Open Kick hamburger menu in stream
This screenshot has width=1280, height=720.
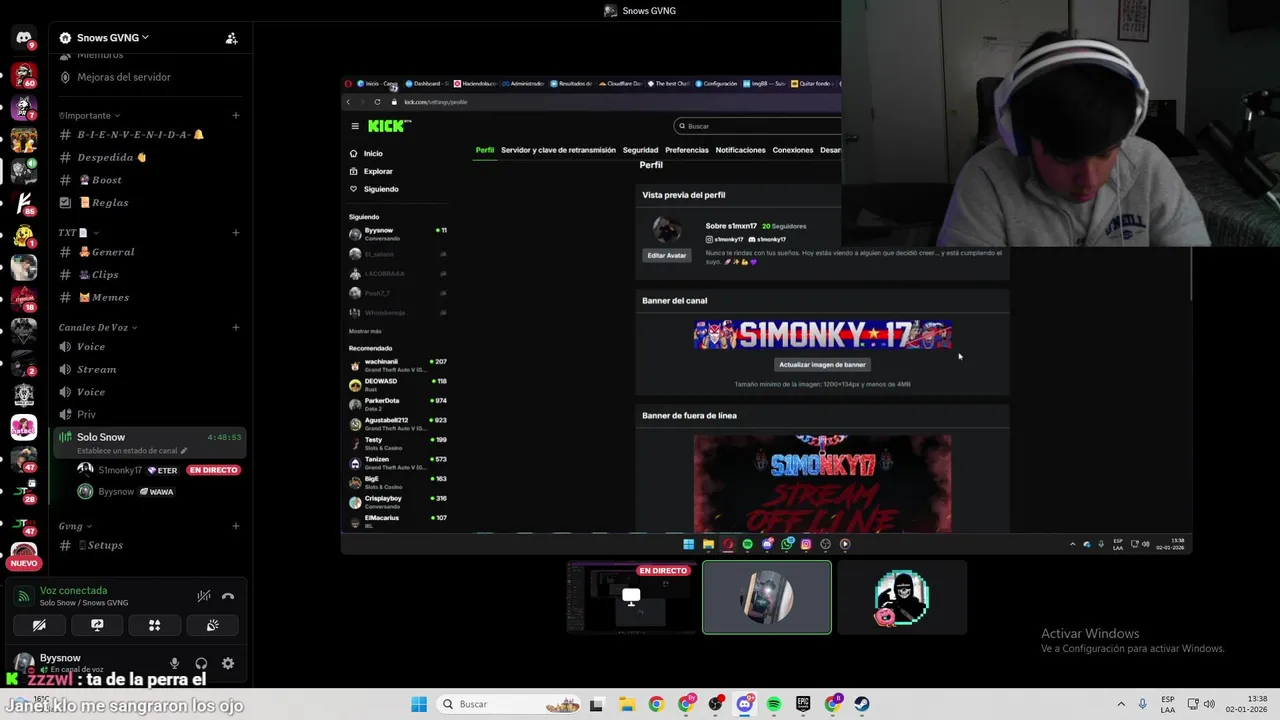coord(354,126)
